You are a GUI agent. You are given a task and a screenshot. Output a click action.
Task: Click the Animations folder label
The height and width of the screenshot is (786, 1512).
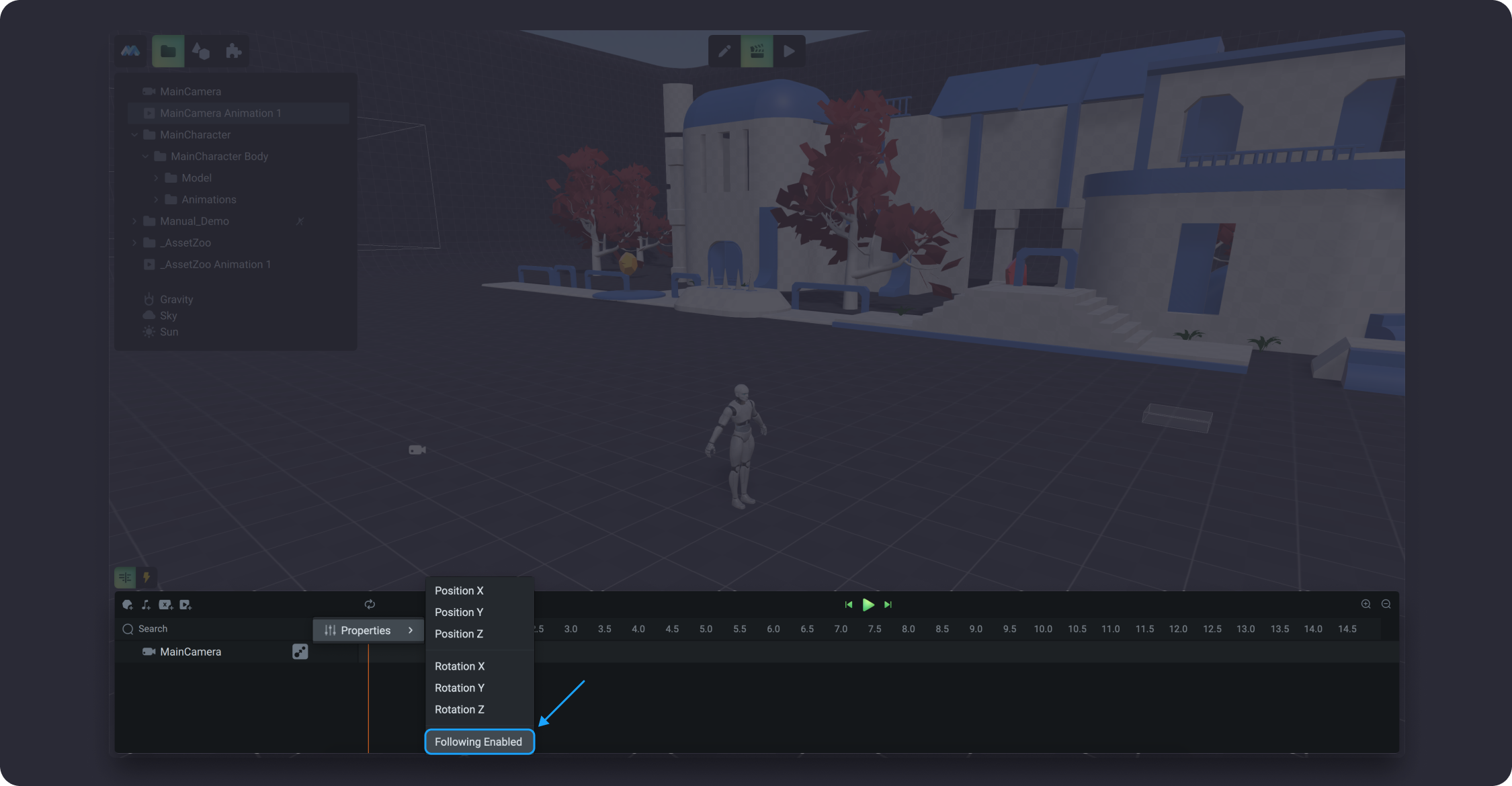coord(209,200)
